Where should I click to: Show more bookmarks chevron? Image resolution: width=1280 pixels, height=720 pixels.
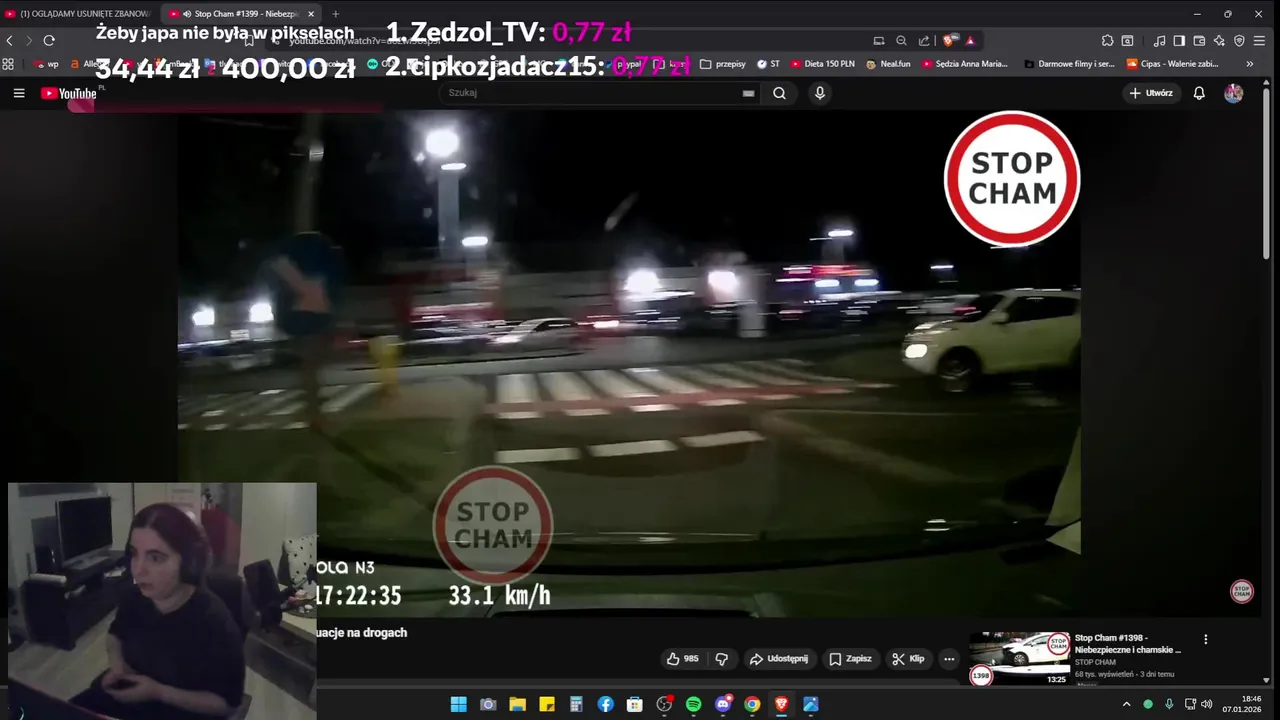(1249, 64)
